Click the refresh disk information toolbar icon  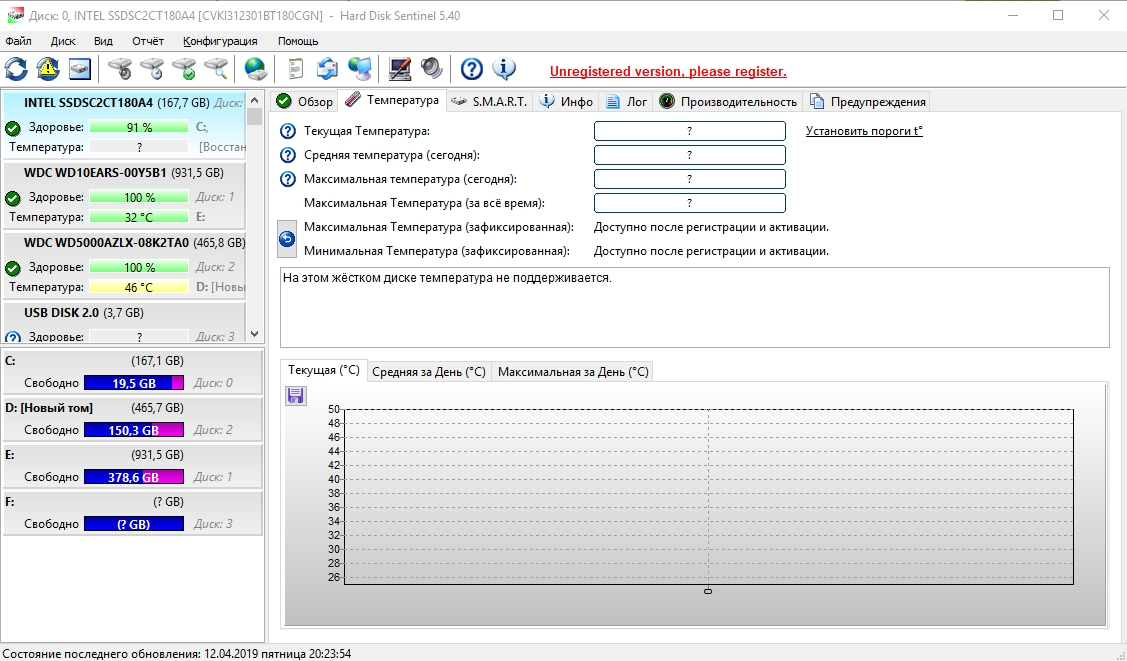tap(16, 69)
